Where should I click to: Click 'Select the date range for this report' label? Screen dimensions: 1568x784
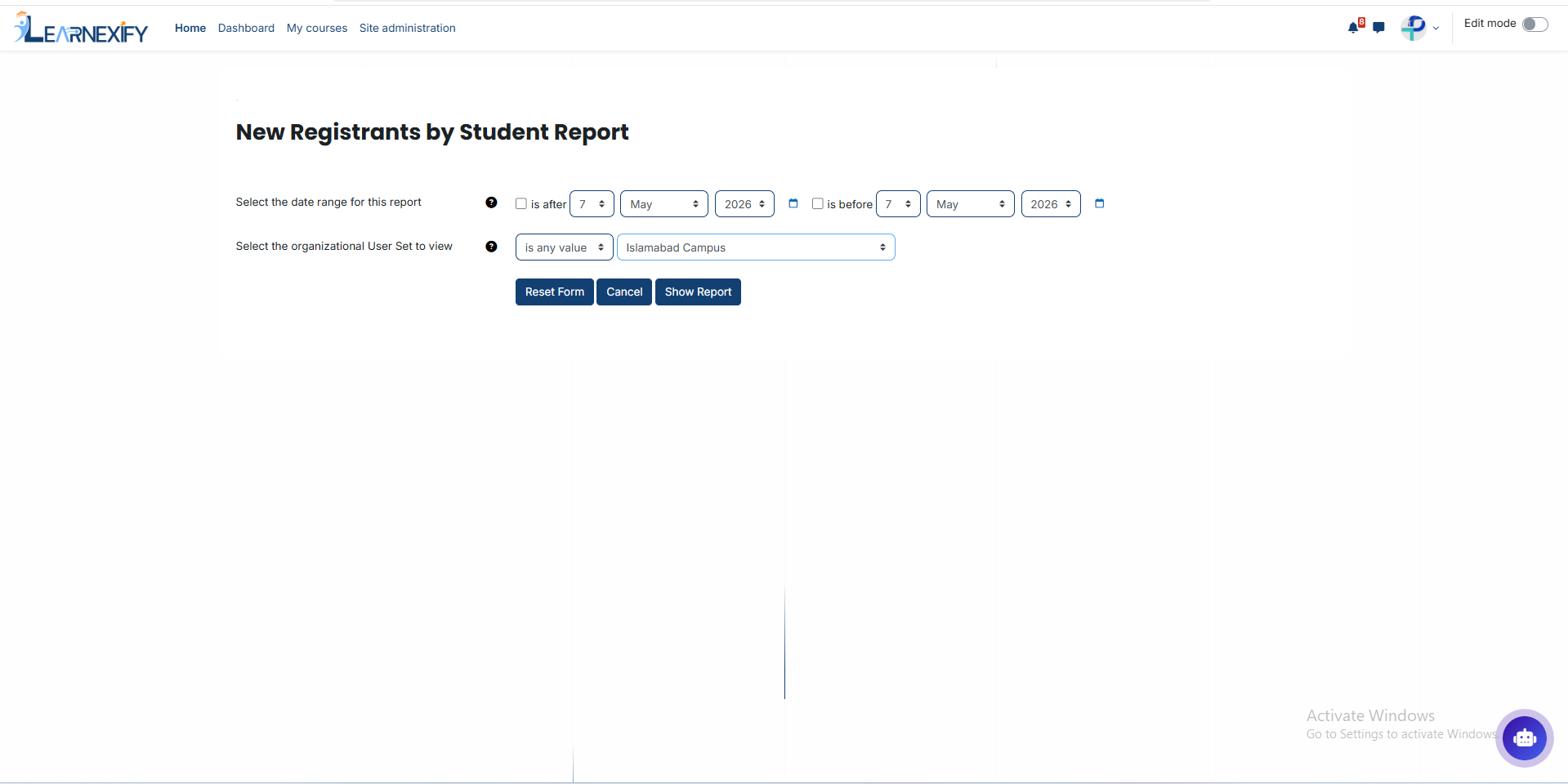[328, 203]
